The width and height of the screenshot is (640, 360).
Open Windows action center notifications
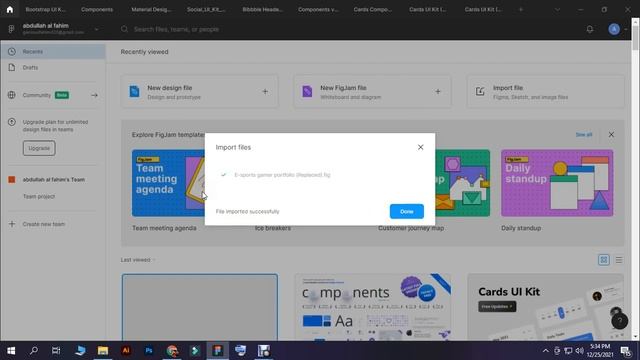(625, 351)
